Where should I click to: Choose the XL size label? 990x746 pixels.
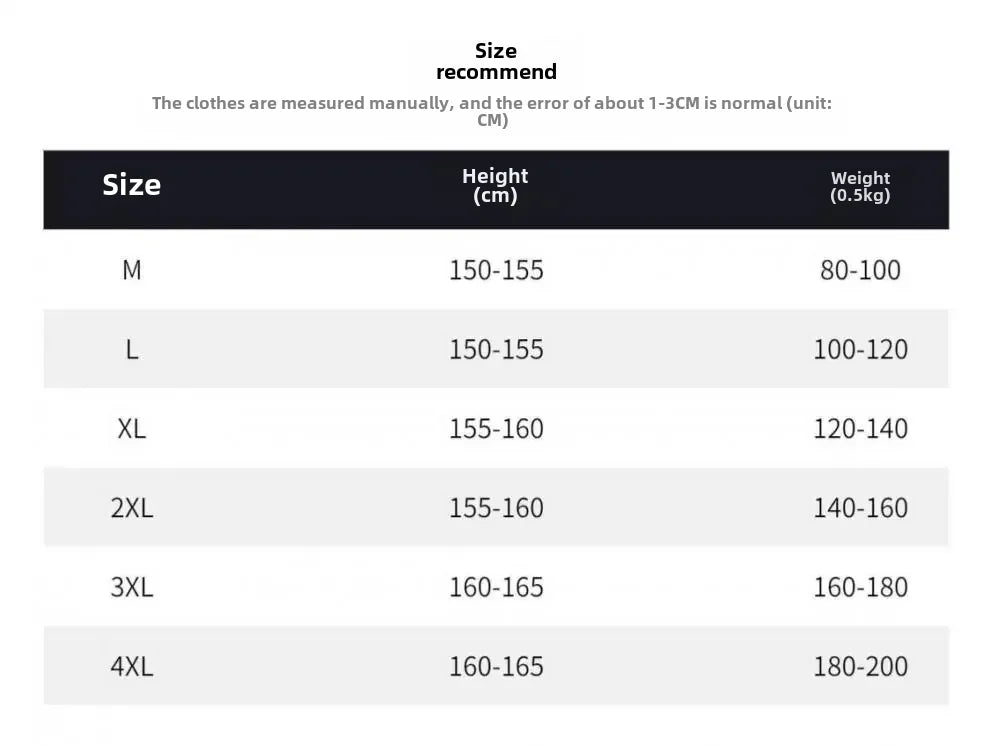pos(132,428)
